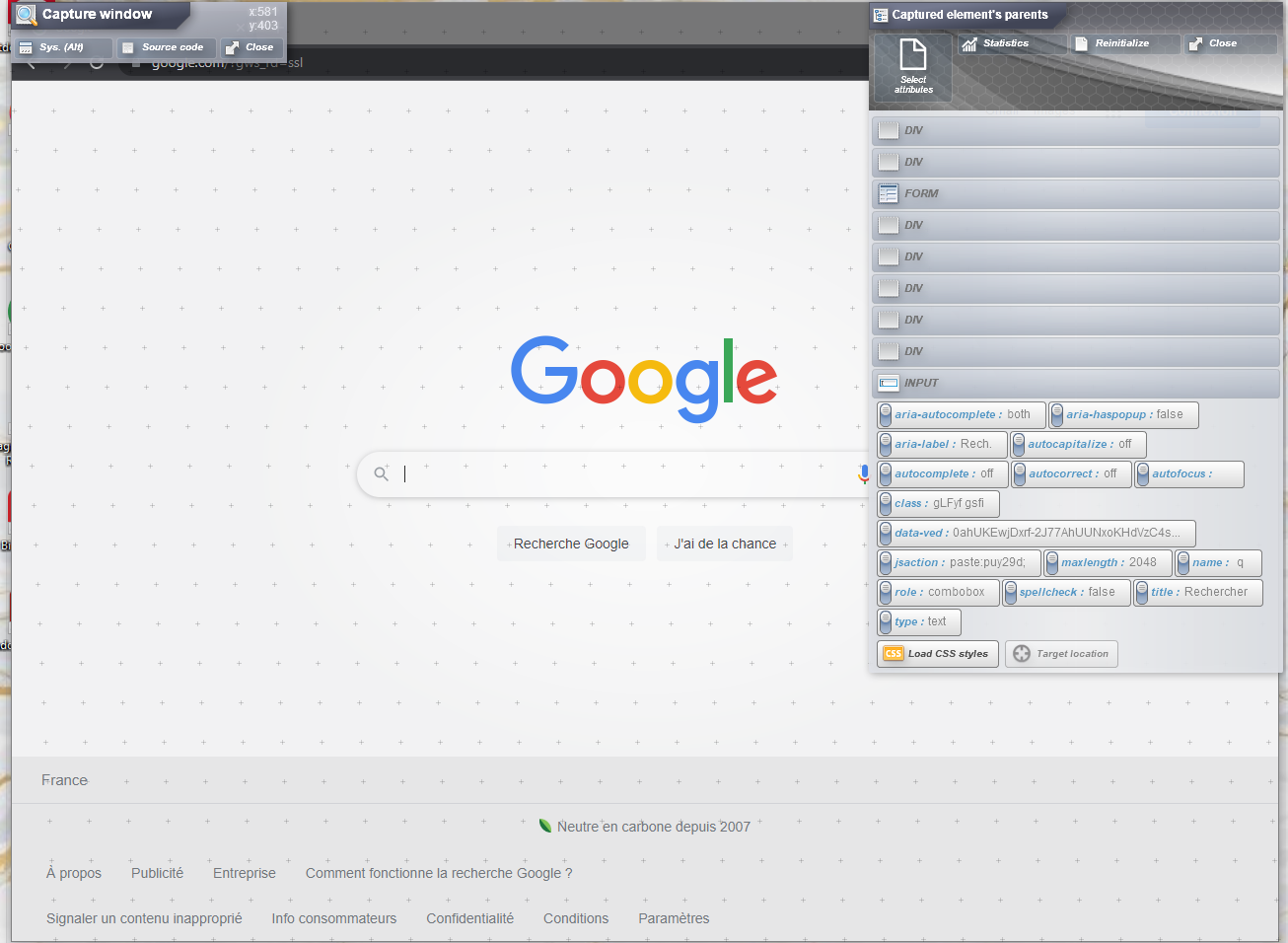This screenshot has height=943, width=1288.
Task: Click the France country label
Action: [x=64, y=780]
